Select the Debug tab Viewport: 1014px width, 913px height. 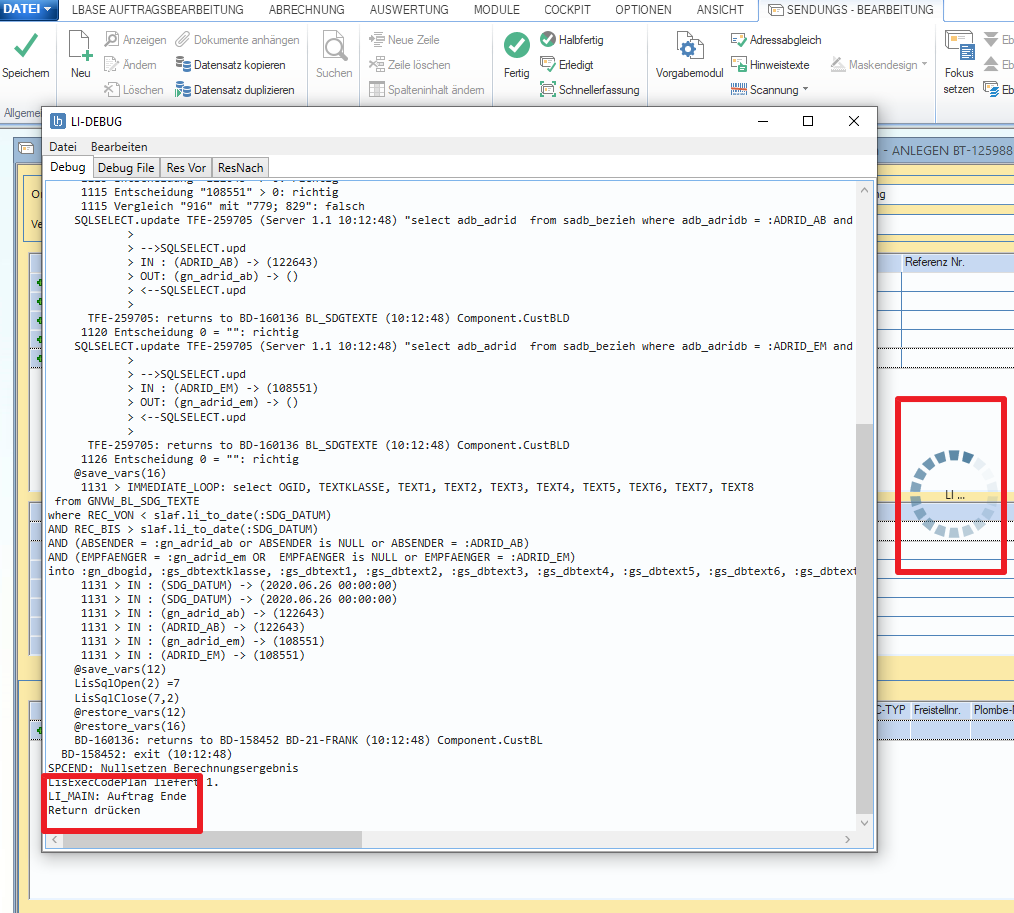[x=67, y=167]
